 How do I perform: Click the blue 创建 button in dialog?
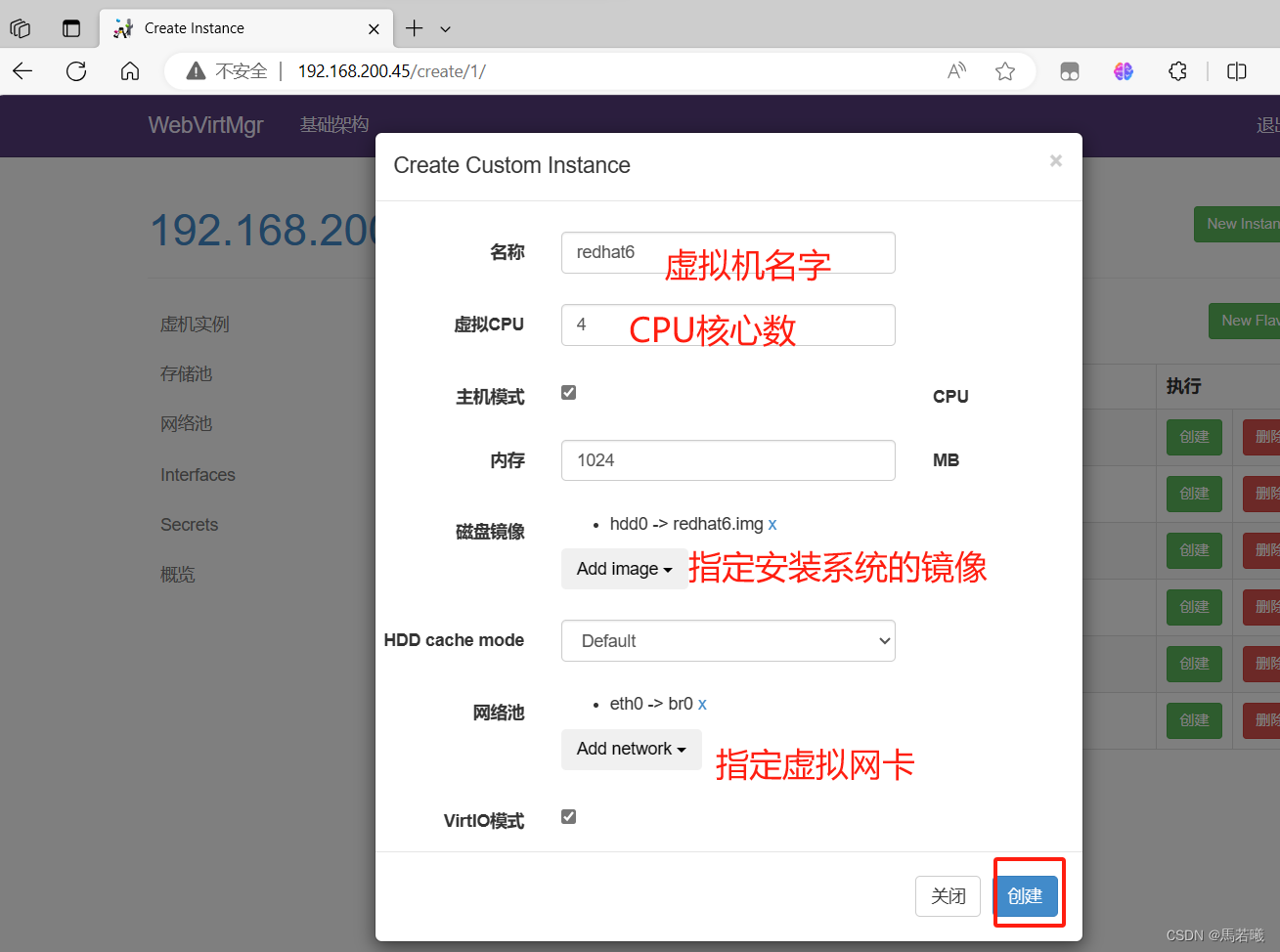(1026, 896)
